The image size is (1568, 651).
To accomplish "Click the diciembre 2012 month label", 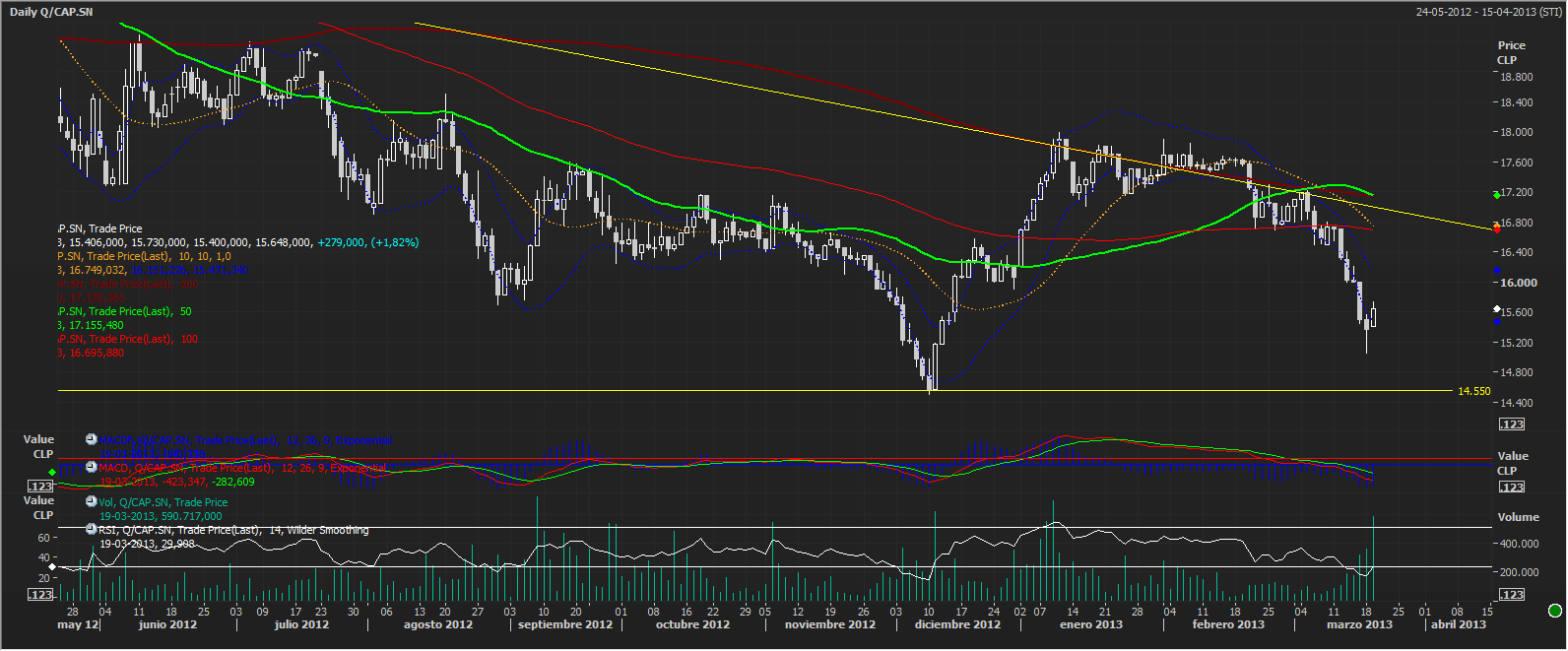I will 956,624.
